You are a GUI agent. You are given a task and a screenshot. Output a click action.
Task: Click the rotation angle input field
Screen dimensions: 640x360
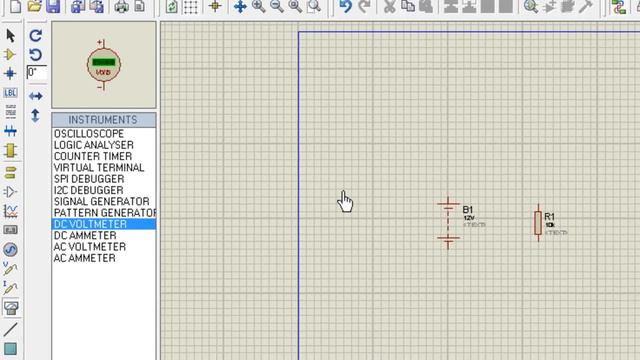point(37,72)
